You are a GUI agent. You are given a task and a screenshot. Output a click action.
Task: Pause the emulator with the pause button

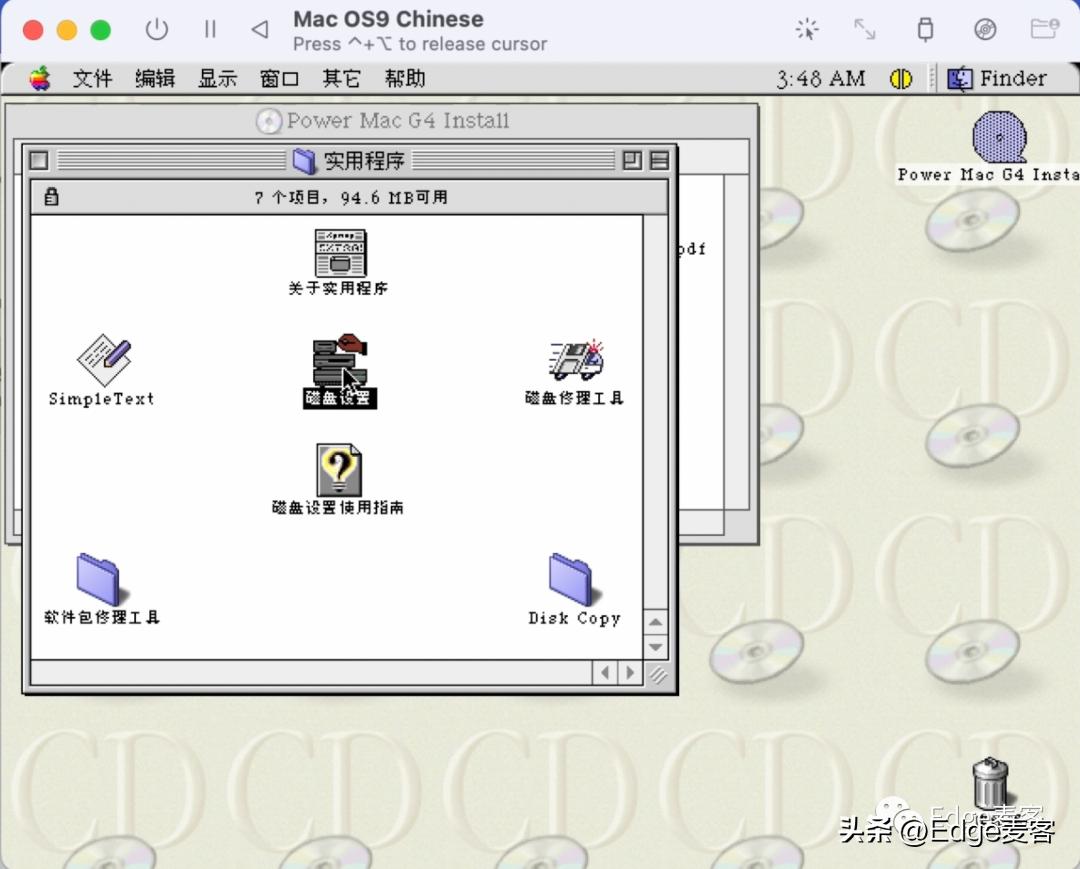click(210, 29)
